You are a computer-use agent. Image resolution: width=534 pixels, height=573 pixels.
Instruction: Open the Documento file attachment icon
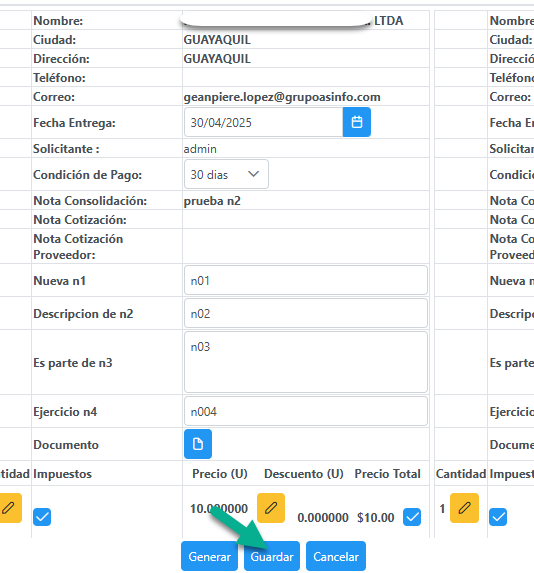(x=198, y=444)
